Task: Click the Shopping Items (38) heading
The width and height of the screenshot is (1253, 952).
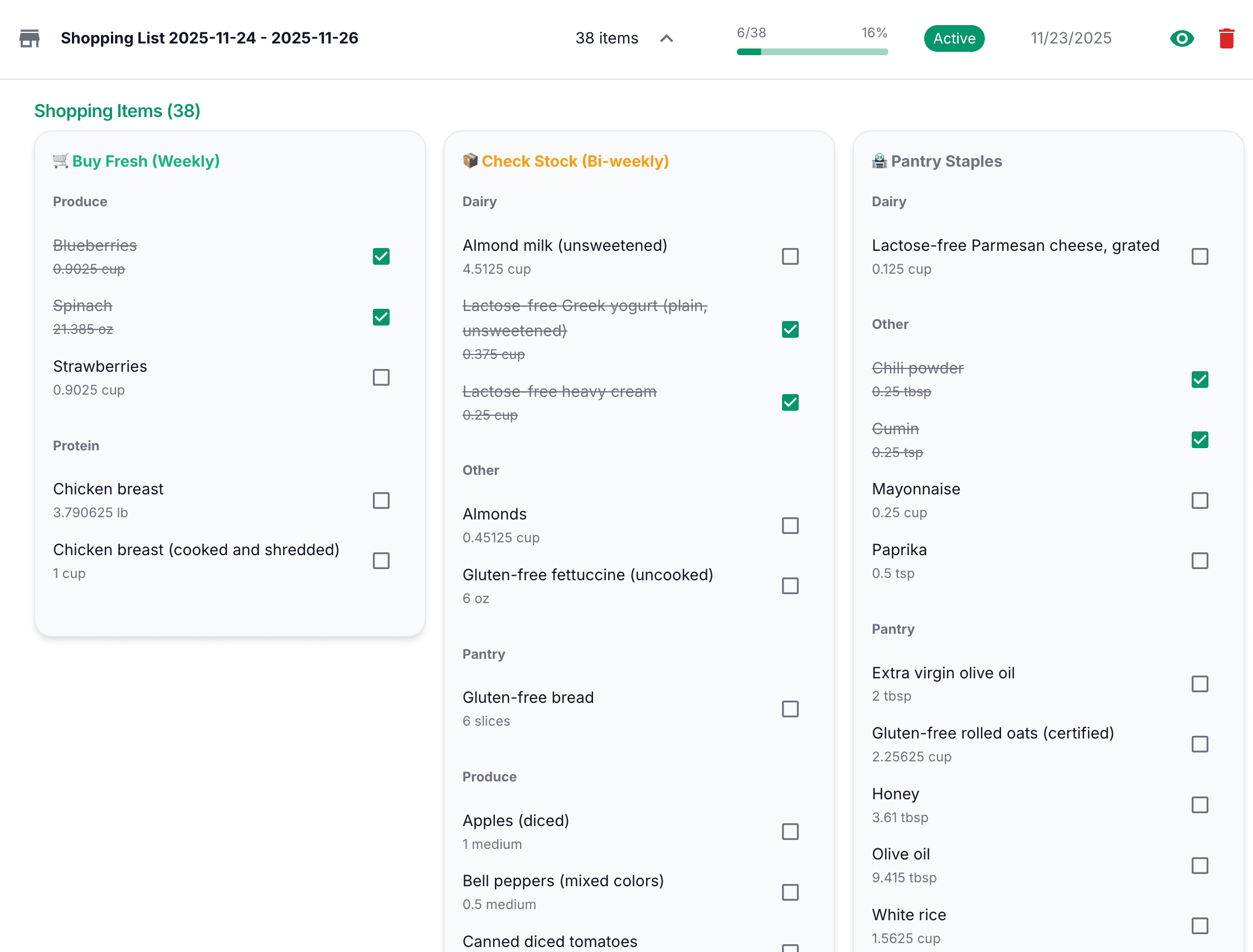Action: pos(117,111)
